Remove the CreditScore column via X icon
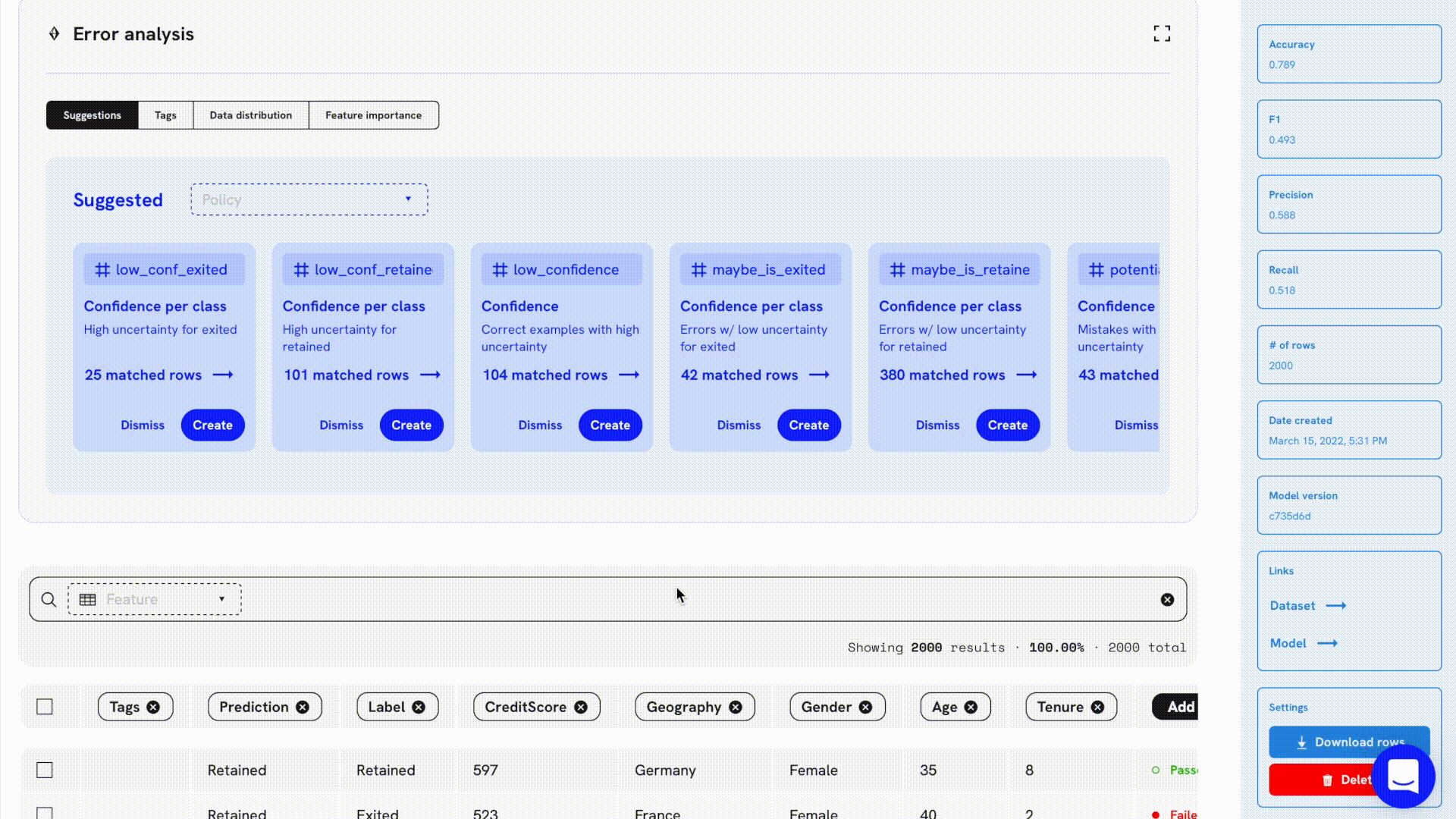Image resolution: width=1456 pixels, height=819 pixels. coord(581,707)
